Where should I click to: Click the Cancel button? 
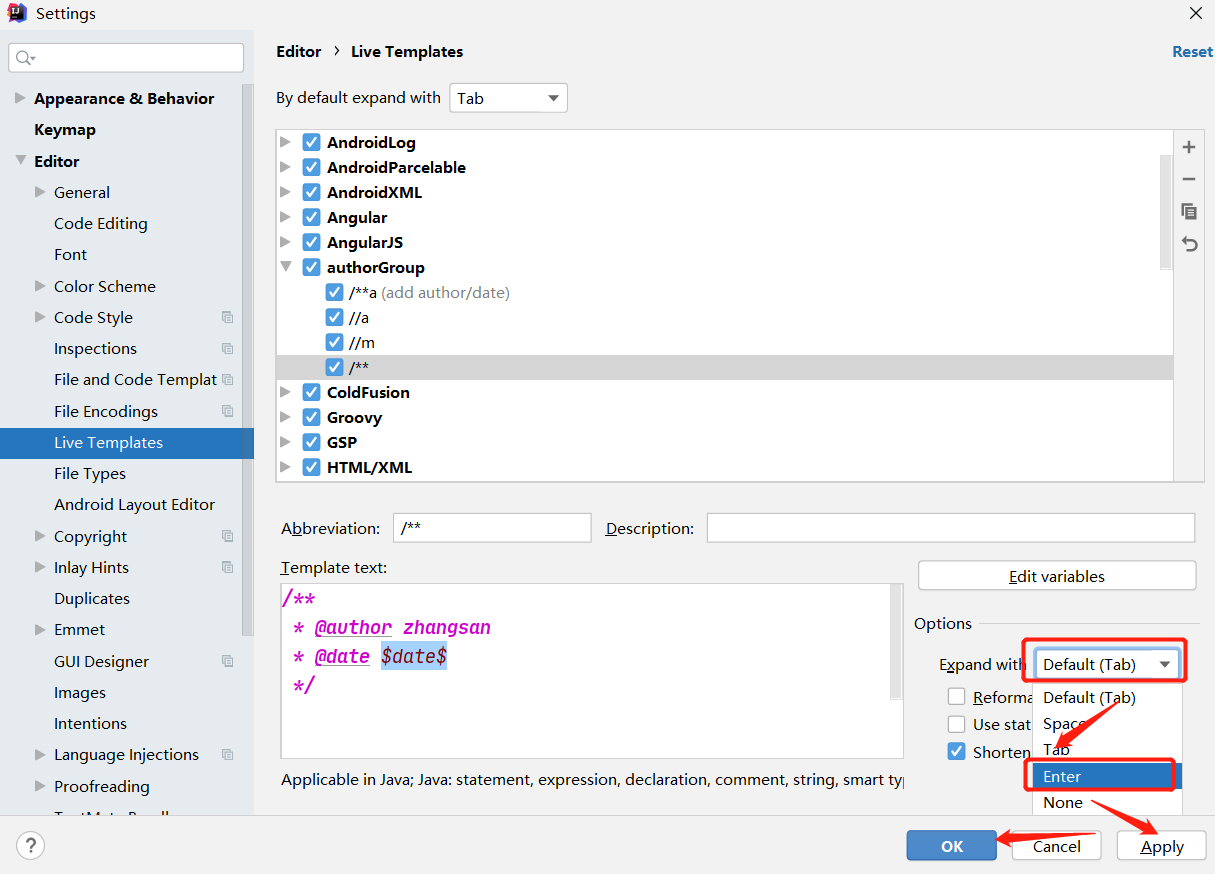click(x=1057, y=846)
